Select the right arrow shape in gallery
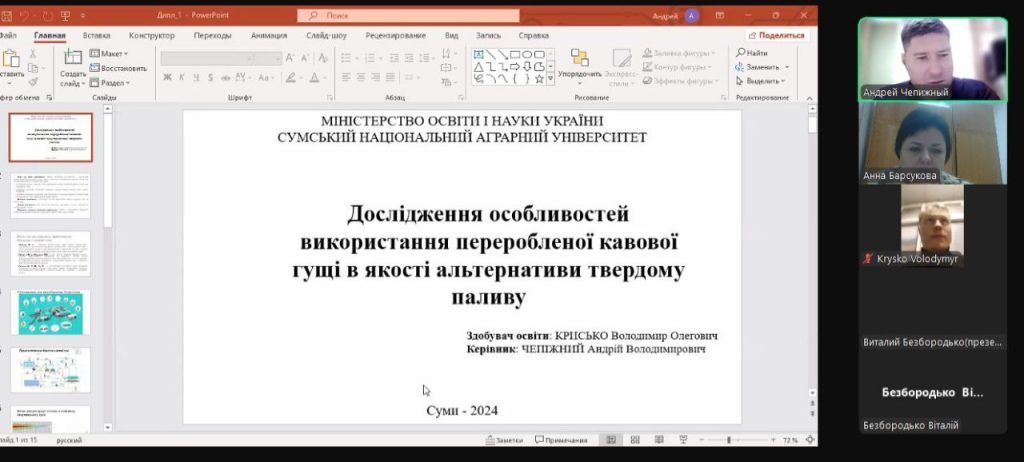The height and width of the screenshot is (462, 1024). click(x=515, y=67)
